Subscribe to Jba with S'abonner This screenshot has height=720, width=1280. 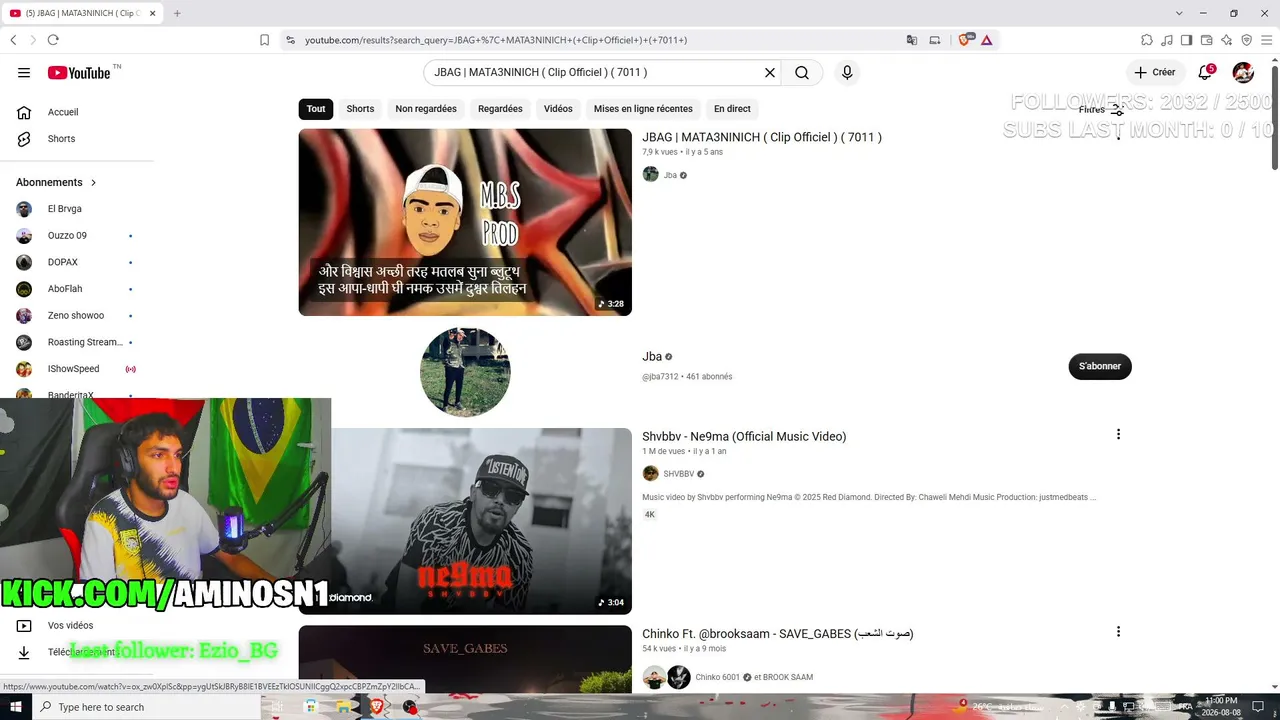[1100, 366]
